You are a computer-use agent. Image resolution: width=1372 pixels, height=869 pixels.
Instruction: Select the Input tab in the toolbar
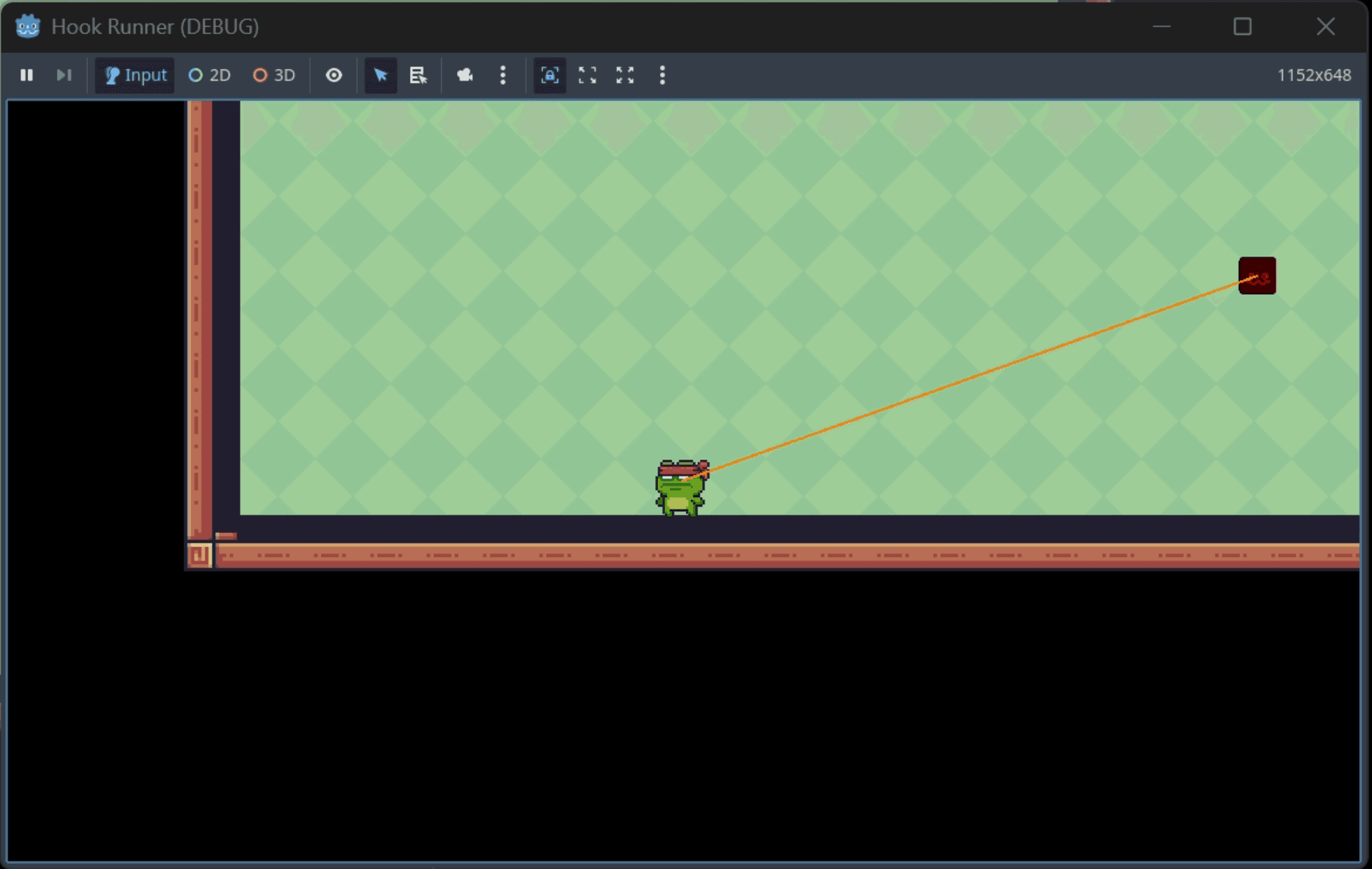[134, 75]
